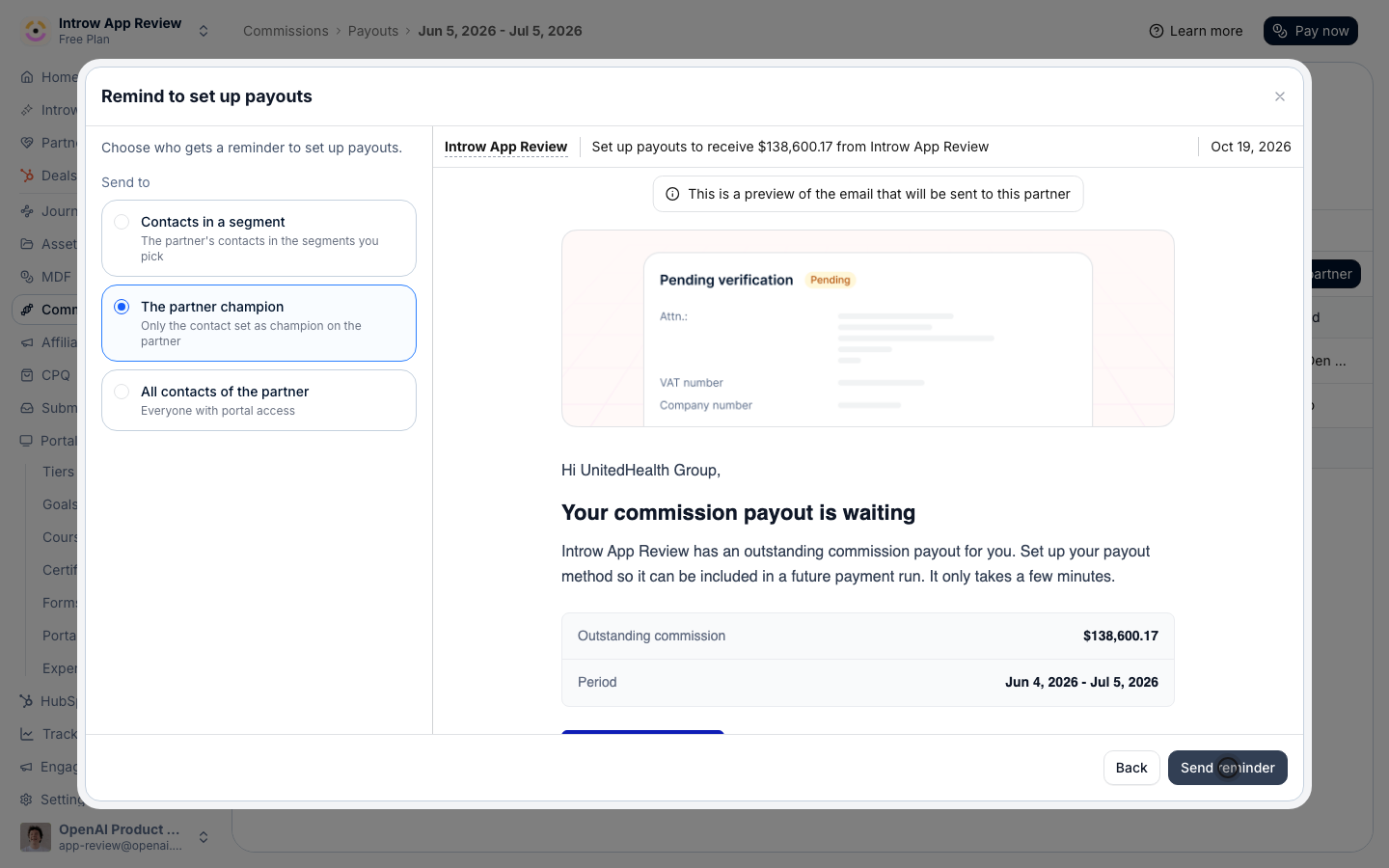Image resolution: width=1389 pixels, height=868 pixels.
Task: Click the Pending verification preview image
Action: click(x=868, y=328)
